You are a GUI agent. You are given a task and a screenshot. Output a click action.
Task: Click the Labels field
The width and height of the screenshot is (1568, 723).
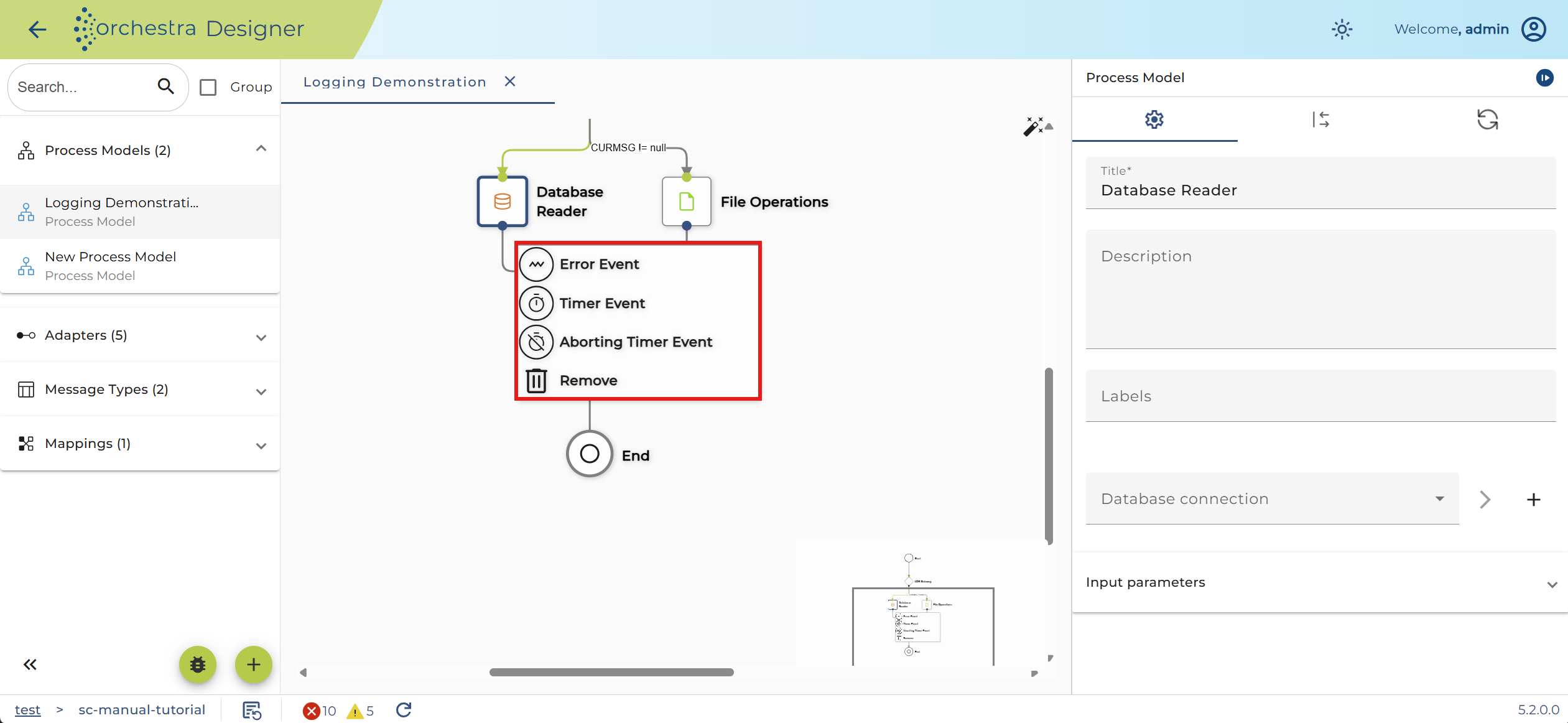1320,396
